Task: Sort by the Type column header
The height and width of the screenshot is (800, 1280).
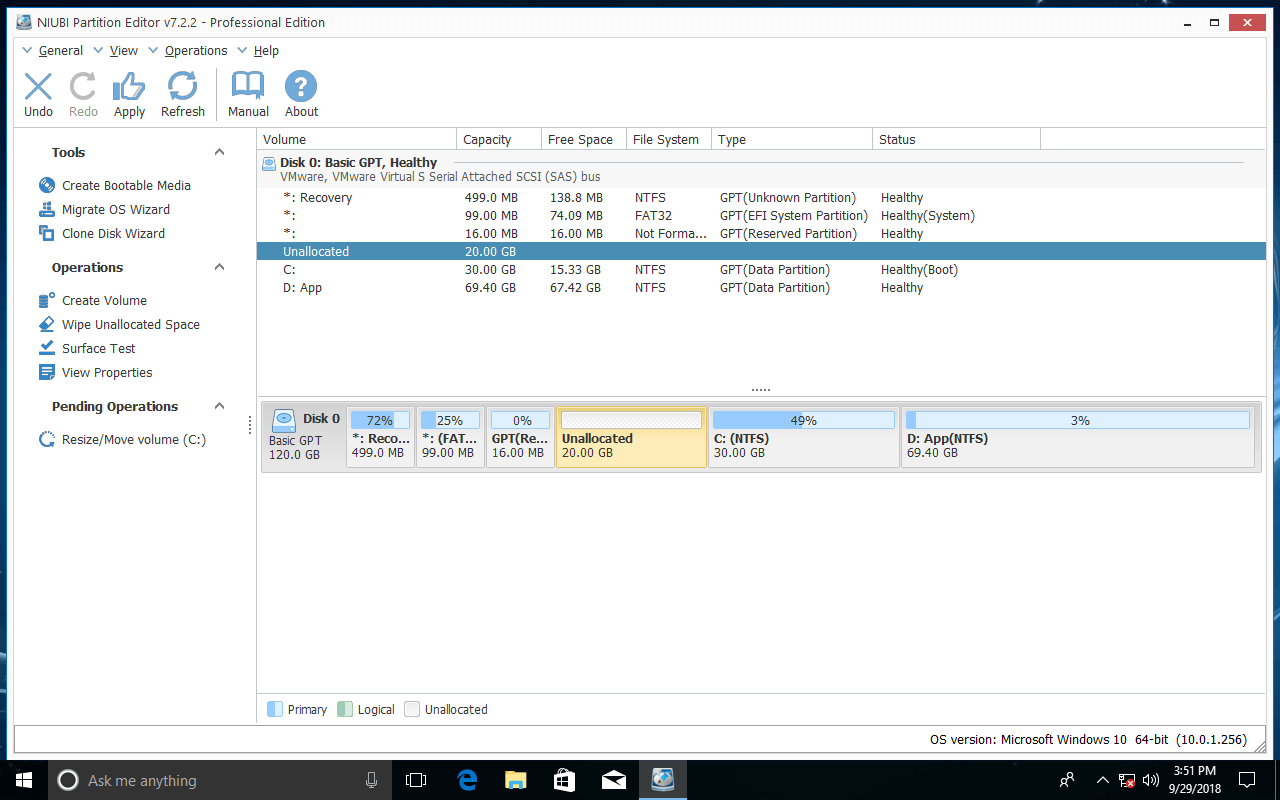Action: coord(792,139)
